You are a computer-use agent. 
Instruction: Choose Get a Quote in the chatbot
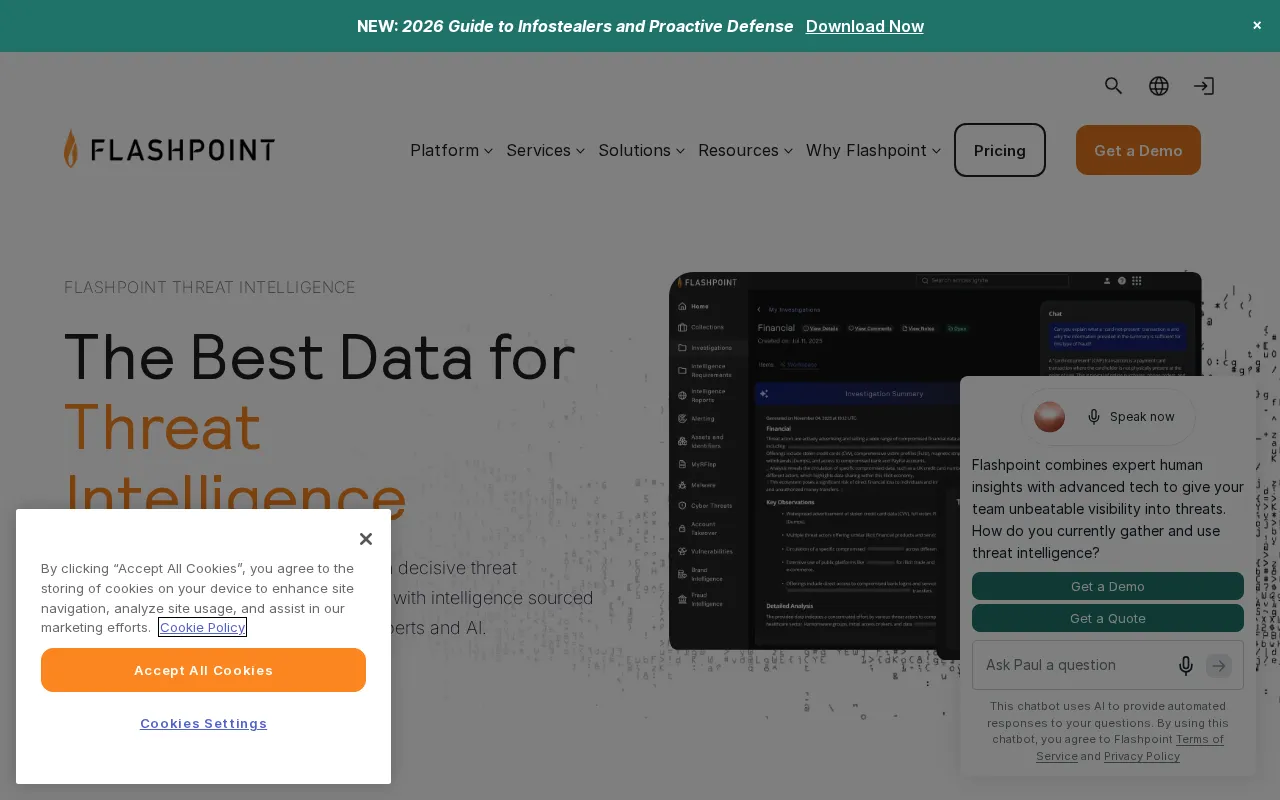click(1108, 618)
